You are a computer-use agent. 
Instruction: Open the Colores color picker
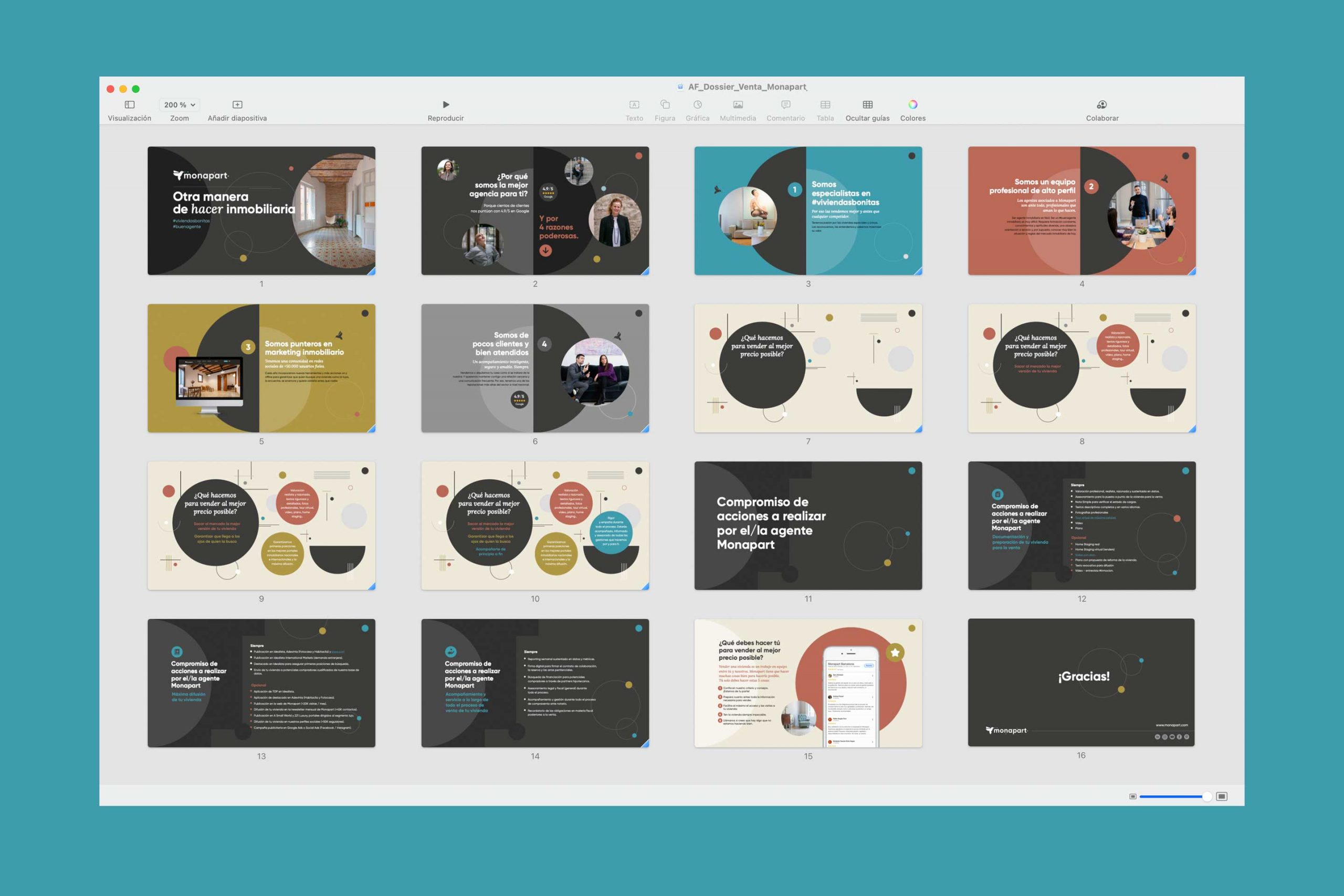point(912,105)
